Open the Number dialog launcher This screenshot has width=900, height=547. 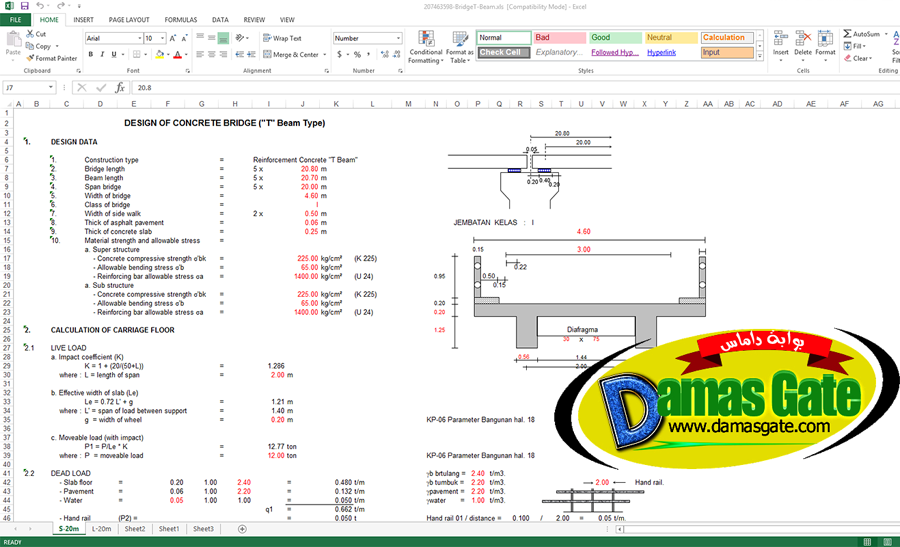click(x=400, y=71)
